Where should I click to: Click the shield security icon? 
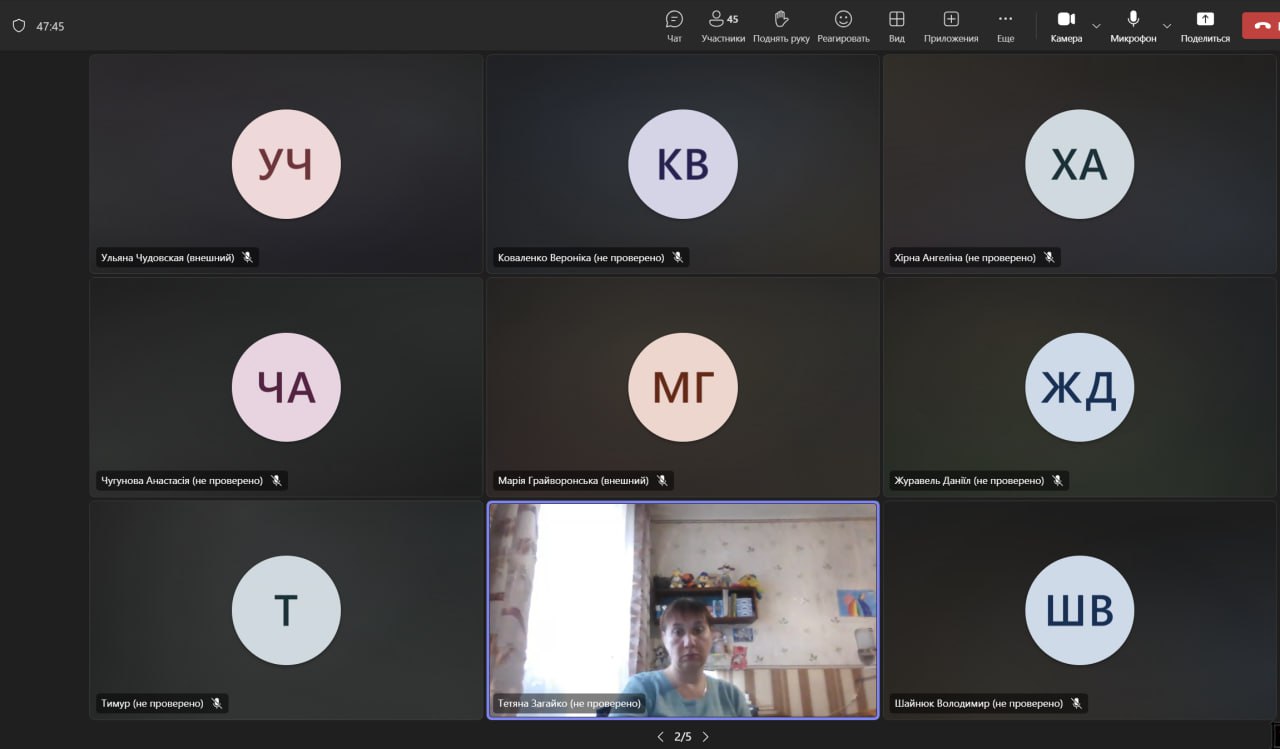point(18,26)
